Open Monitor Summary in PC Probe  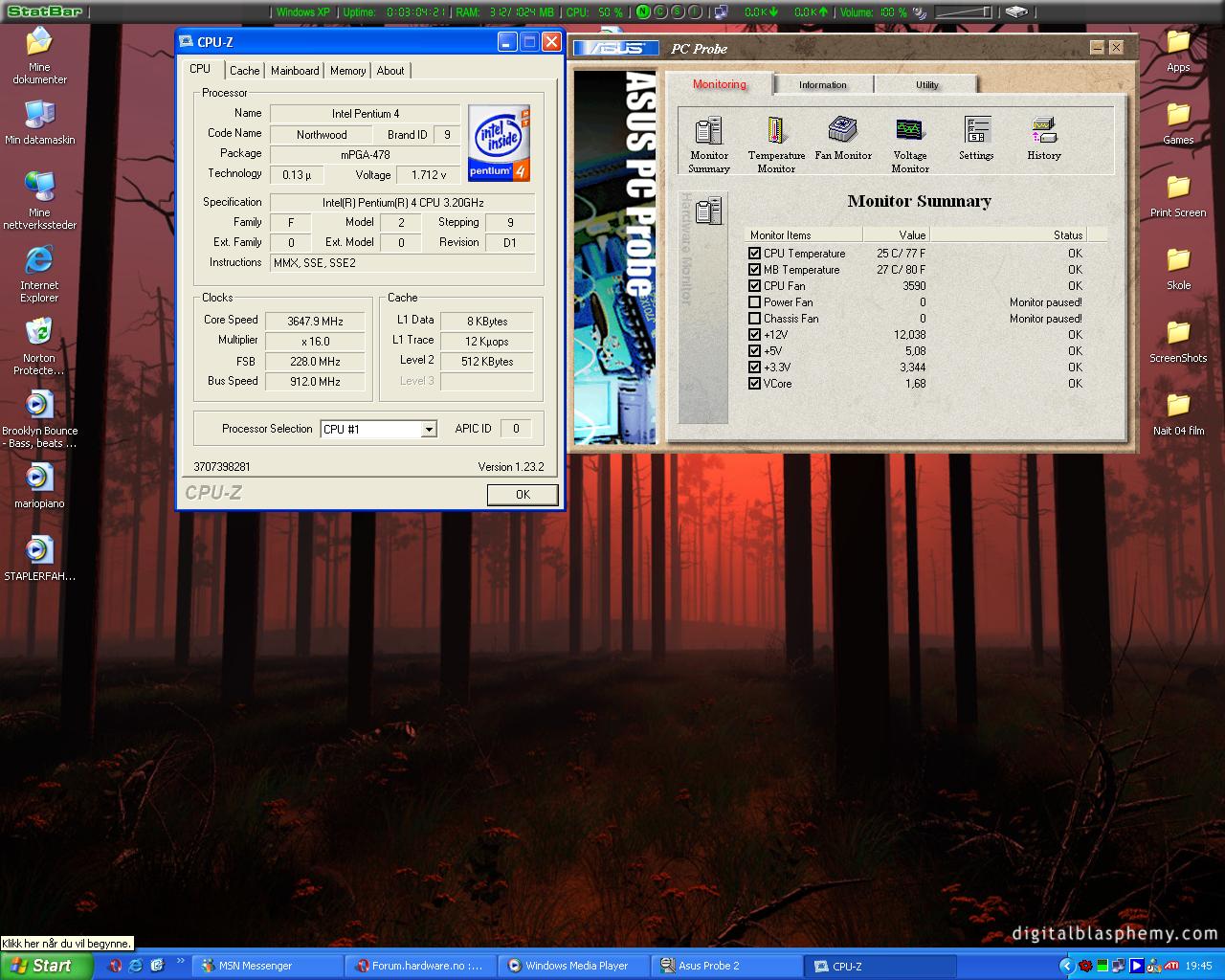coord(709,145)
